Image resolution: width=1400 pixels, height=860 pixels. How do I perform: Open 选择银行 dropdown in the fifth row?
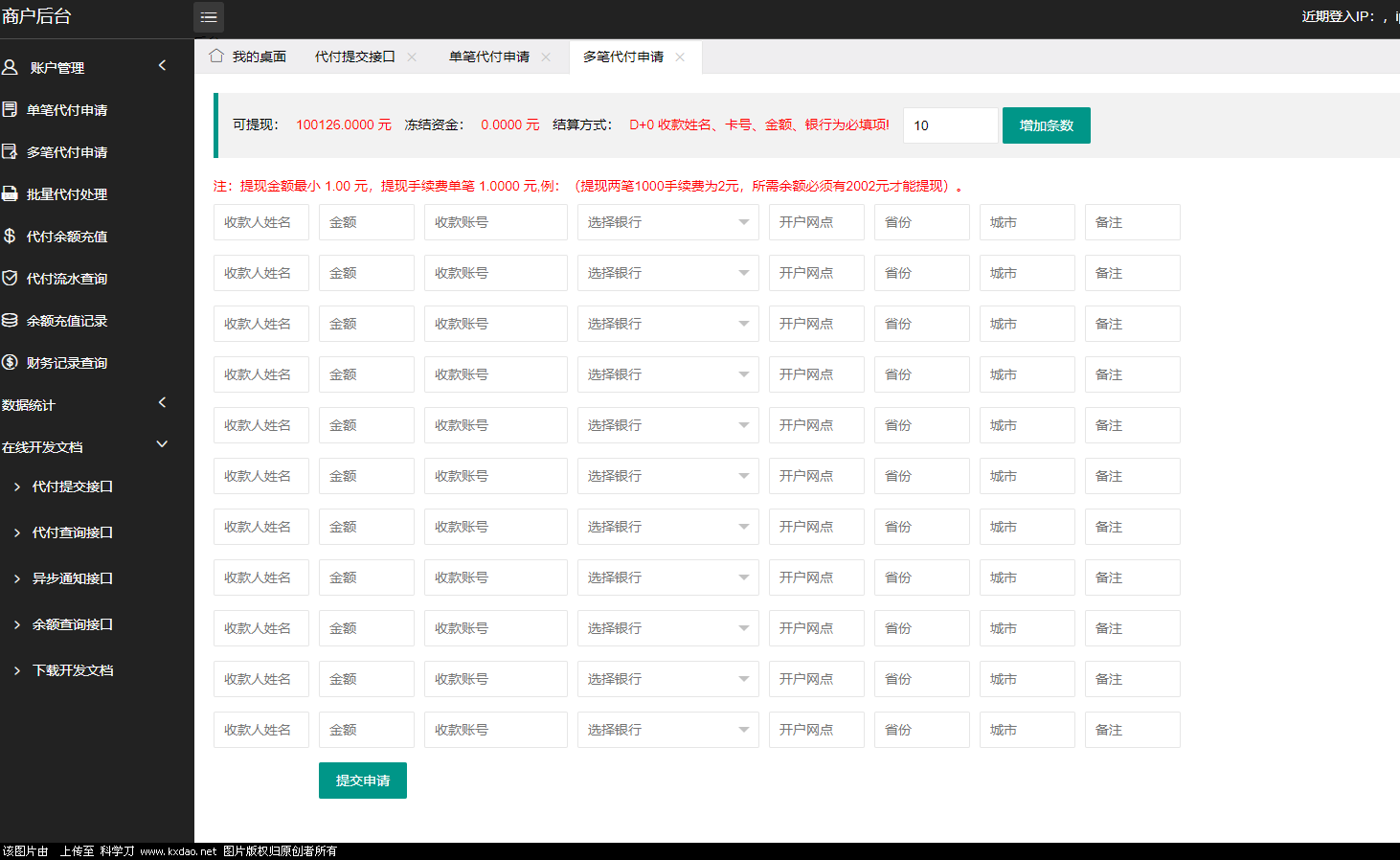click(x=668, y=425)
